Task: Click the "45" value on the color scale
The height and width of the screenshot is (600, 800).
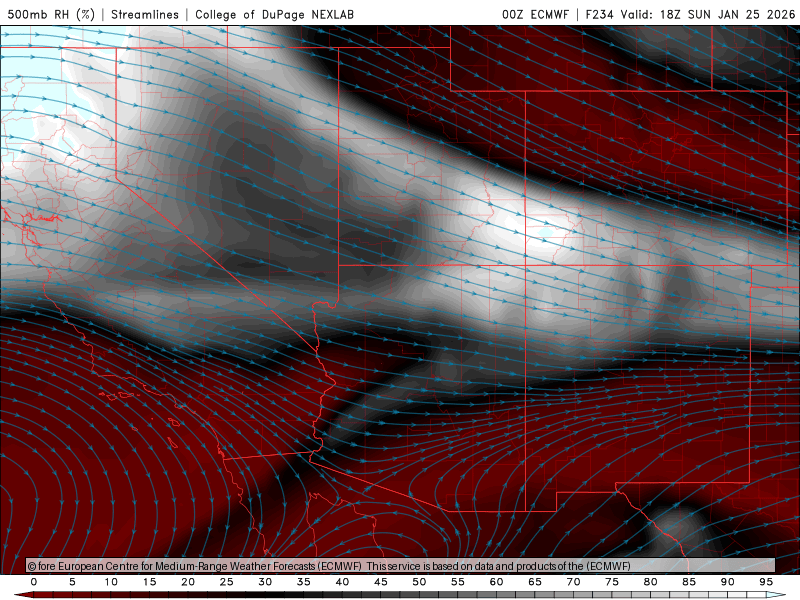Action: (x=381, y=582)
